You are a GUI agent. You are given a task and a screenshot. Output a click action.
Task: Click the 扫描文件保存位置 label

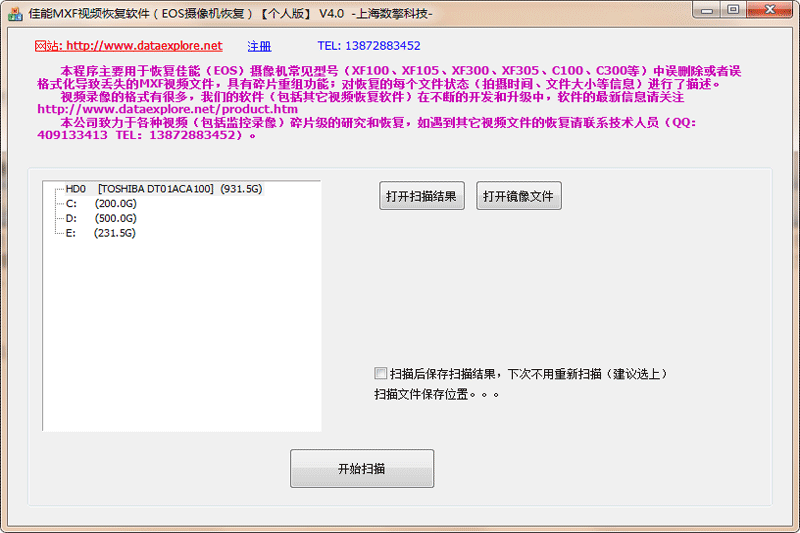click(436, 394)
